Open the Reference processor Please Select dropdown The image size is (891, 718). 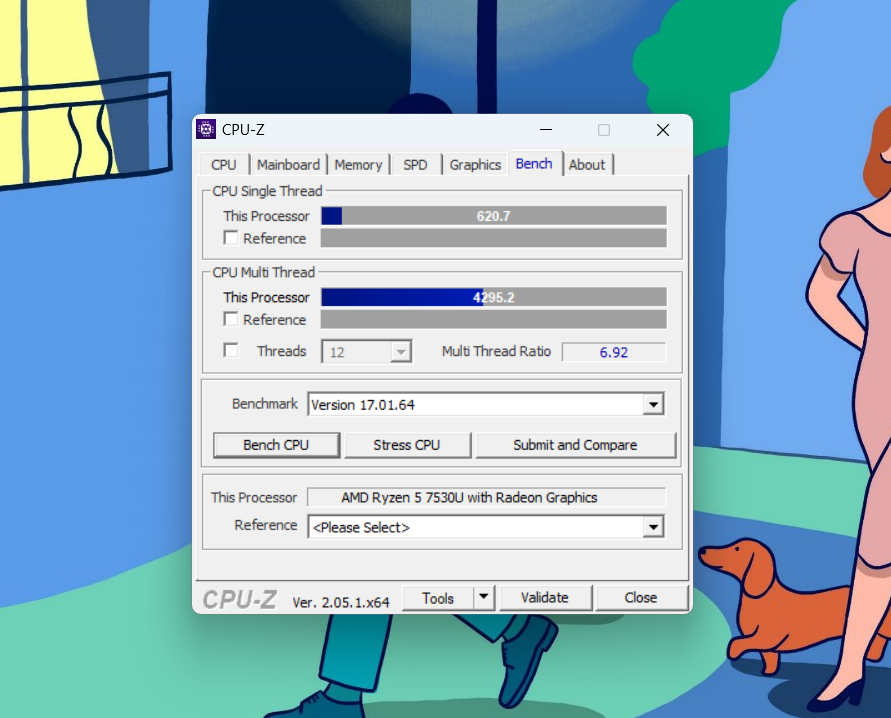coord(653,527)
